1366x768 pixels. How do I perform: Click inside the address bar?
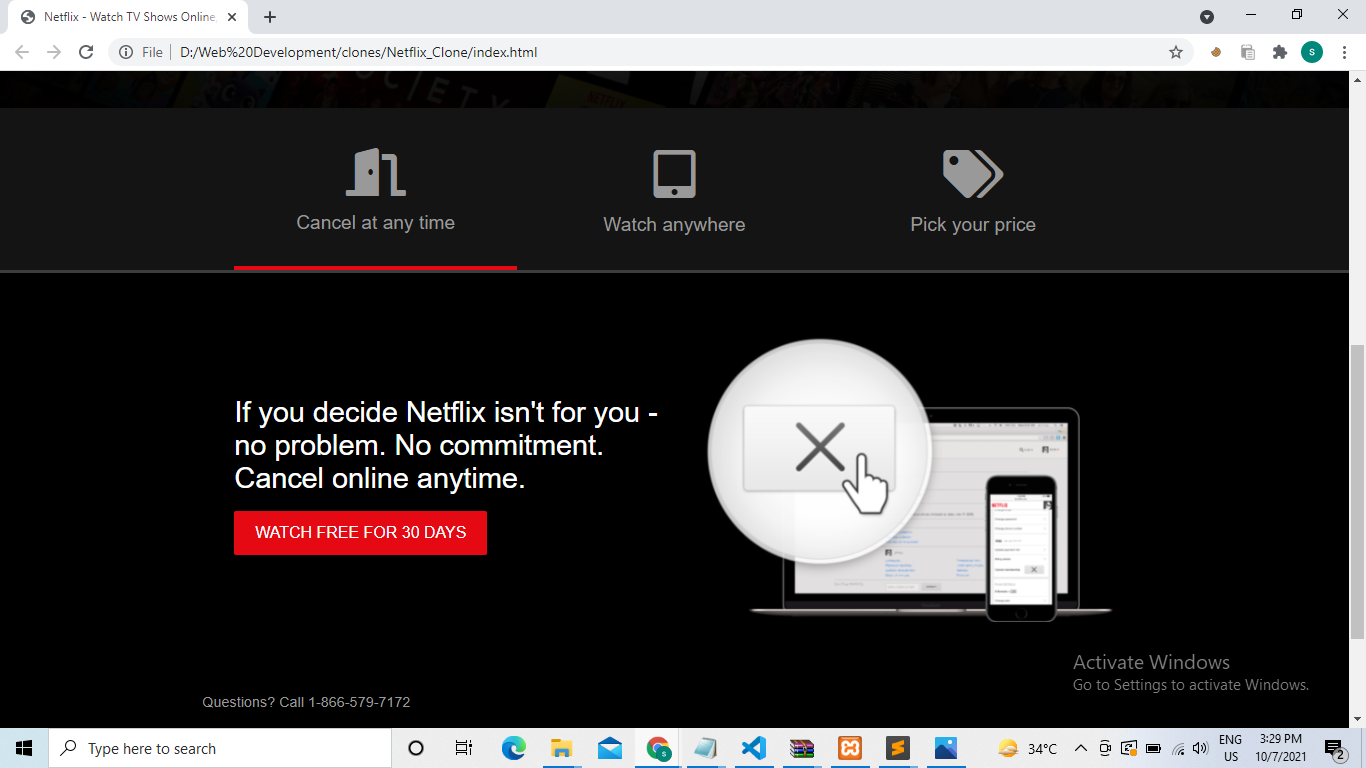coord(500,51)
